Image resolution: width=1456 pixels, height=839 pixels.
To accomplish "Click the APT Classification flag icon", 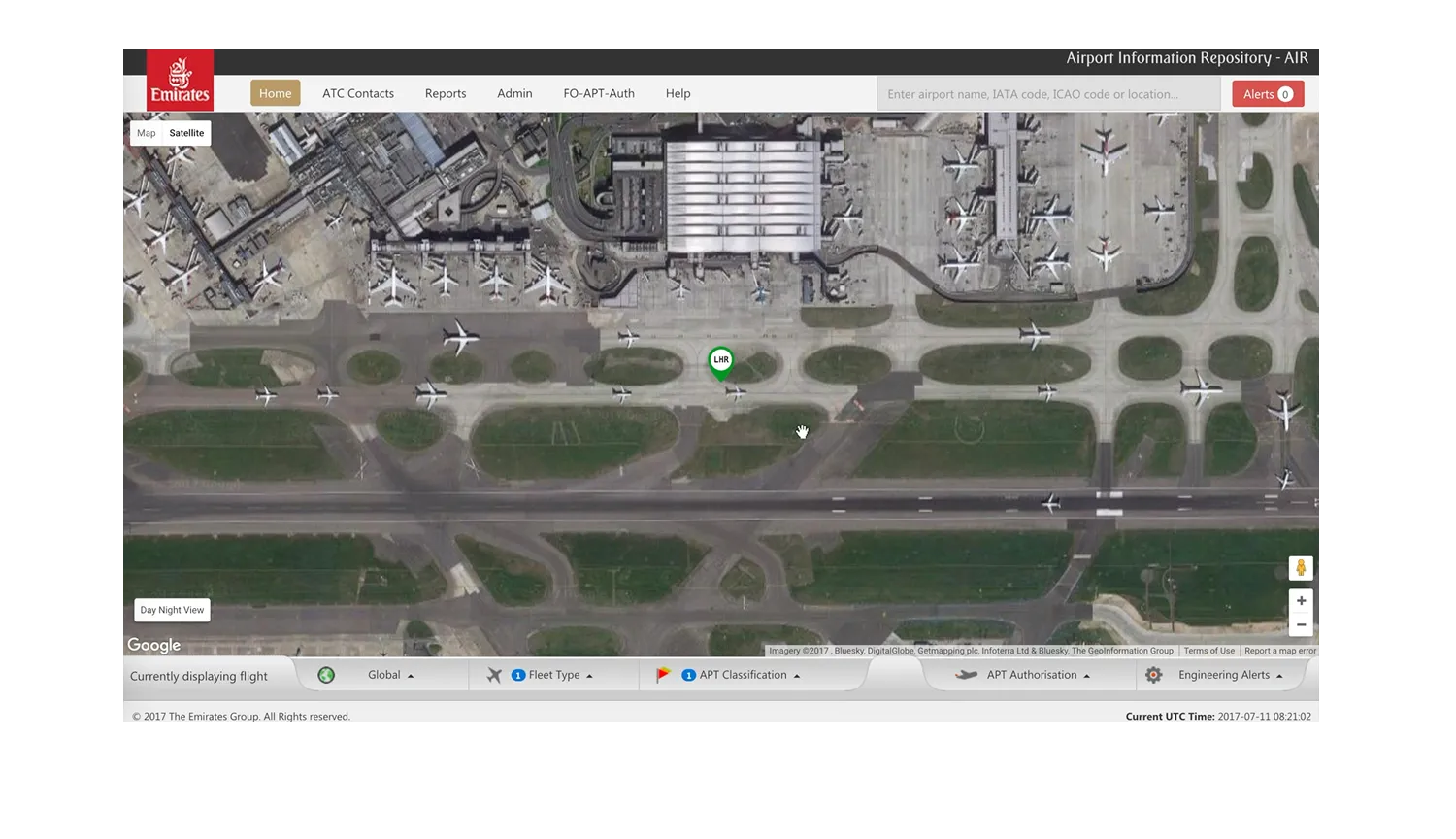I will (x=663, y=675).
